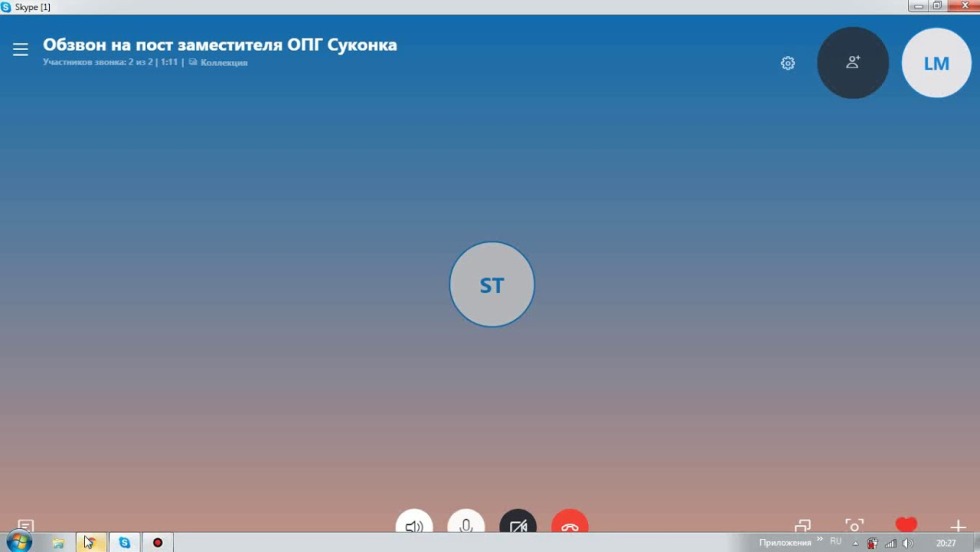
Task: Take a snapshot of the call
Action: point(854,525)
